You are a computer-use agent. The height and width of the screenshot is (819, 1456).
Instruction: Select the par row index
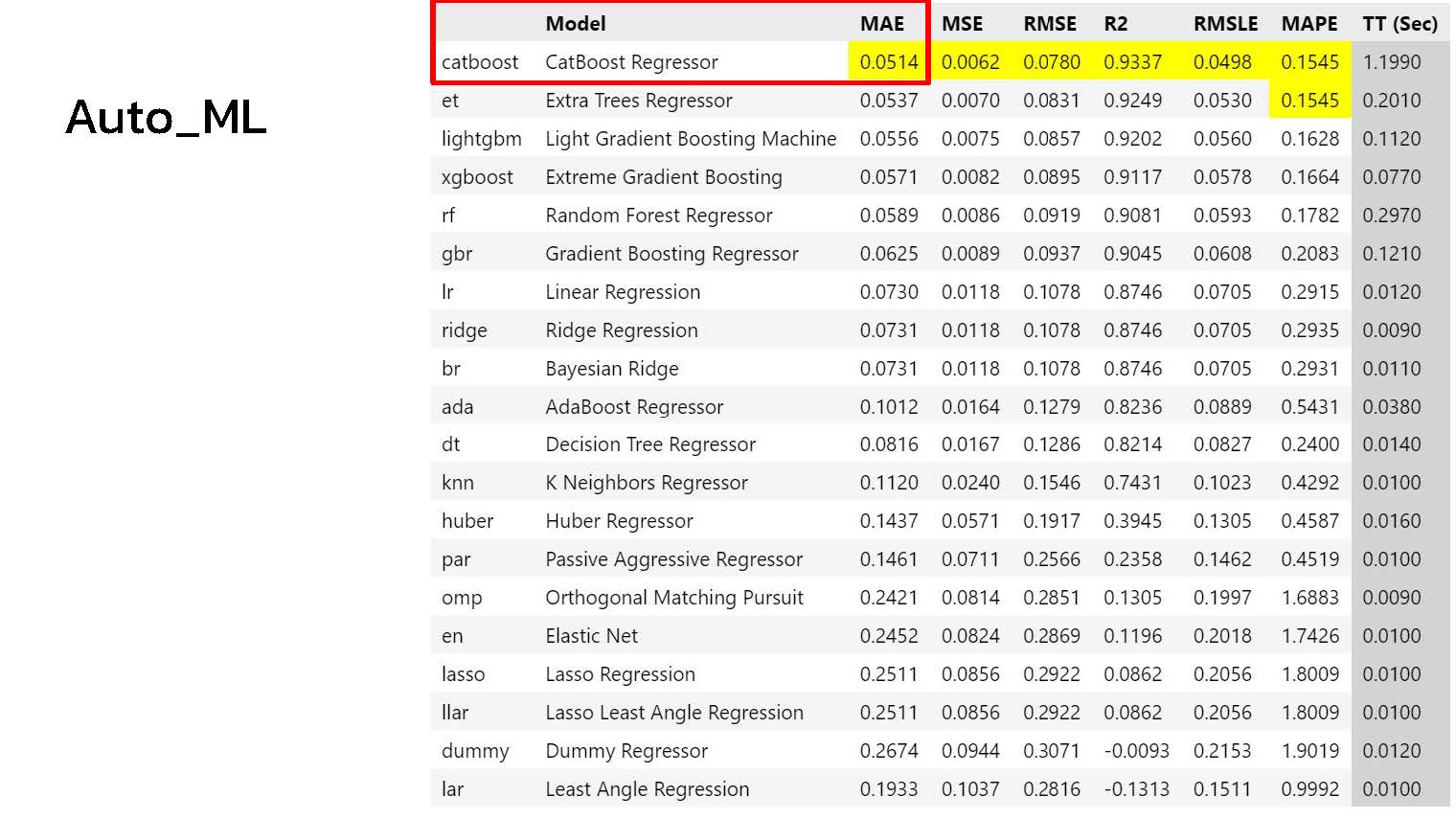[x=456, y=559]
